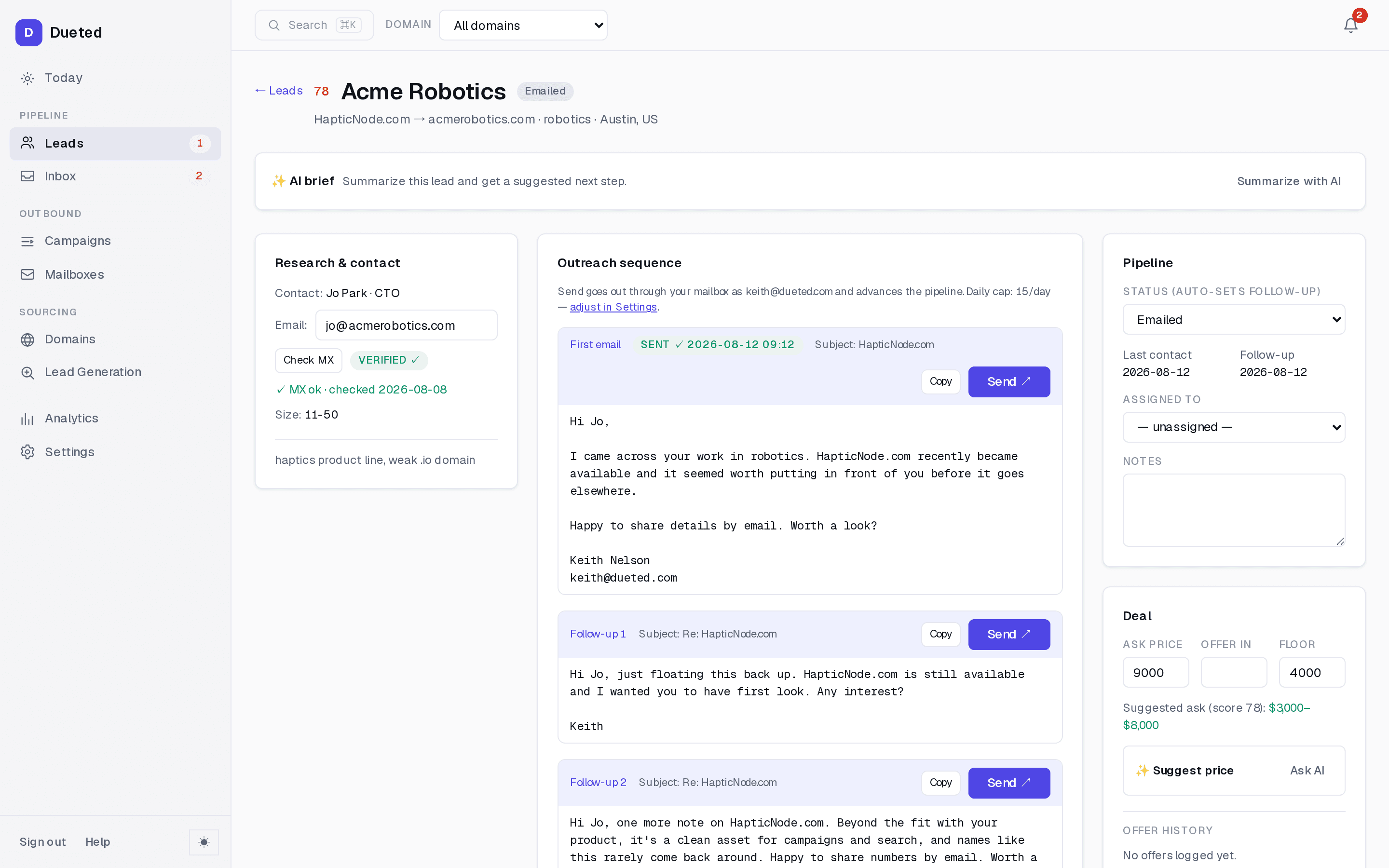This screenshot has width=1389, height=868.
Task: Click the Ask Price field
Action: pyautogui.click(x=1156, y=673)
